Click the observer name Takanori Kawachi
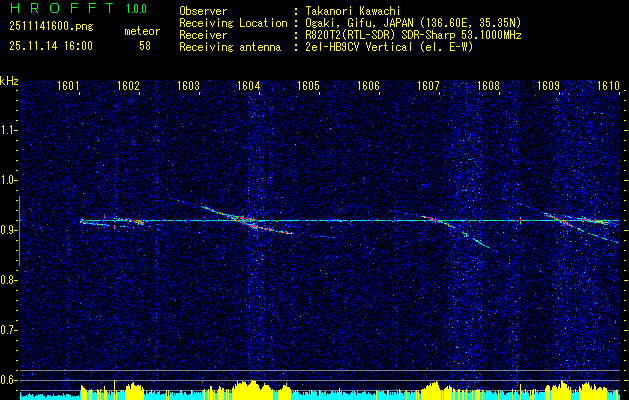 [353, 11]
